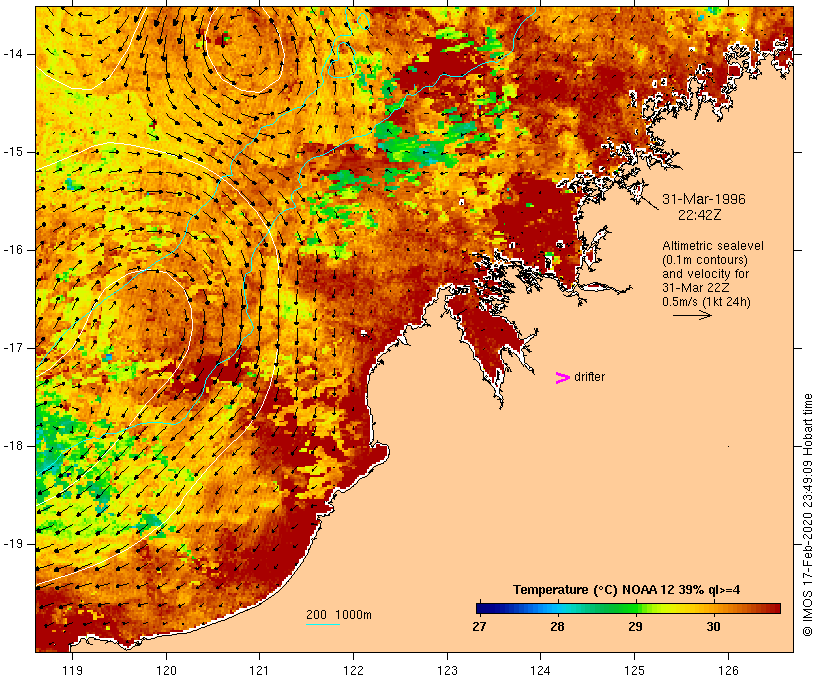Click the color bar label '27'
The height and width of the screenshot is (680, 820).
click(x=479, y=626)
